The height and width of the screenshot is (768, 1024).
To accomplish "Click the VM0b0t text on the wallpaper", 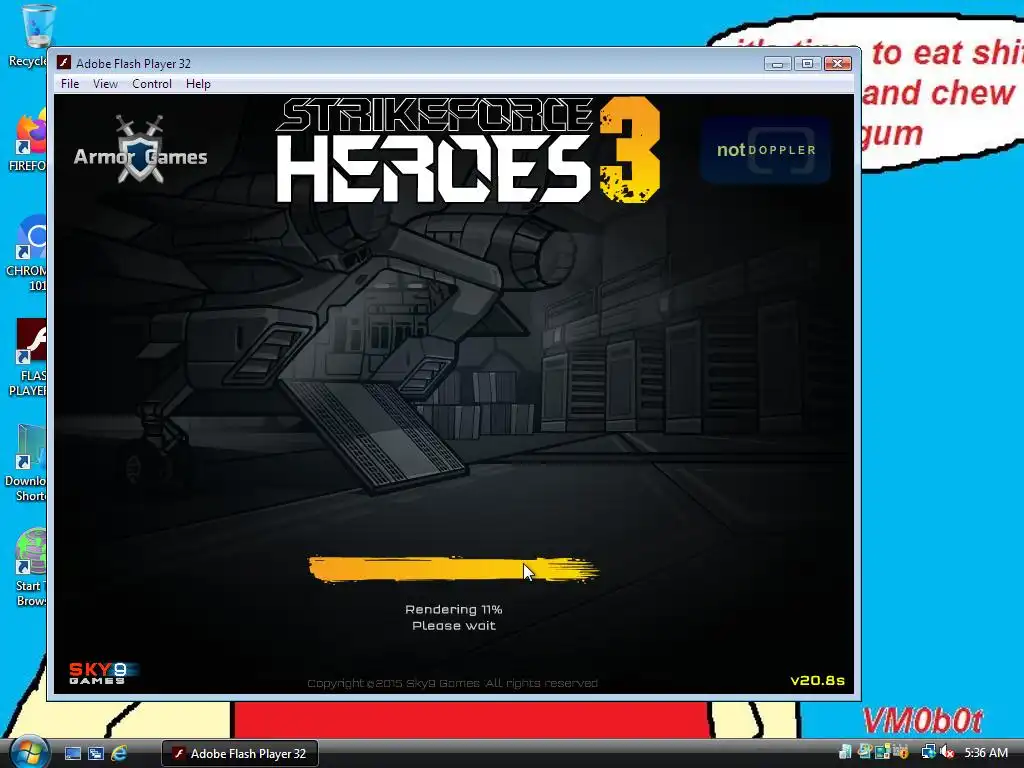I will click(923, 721).
